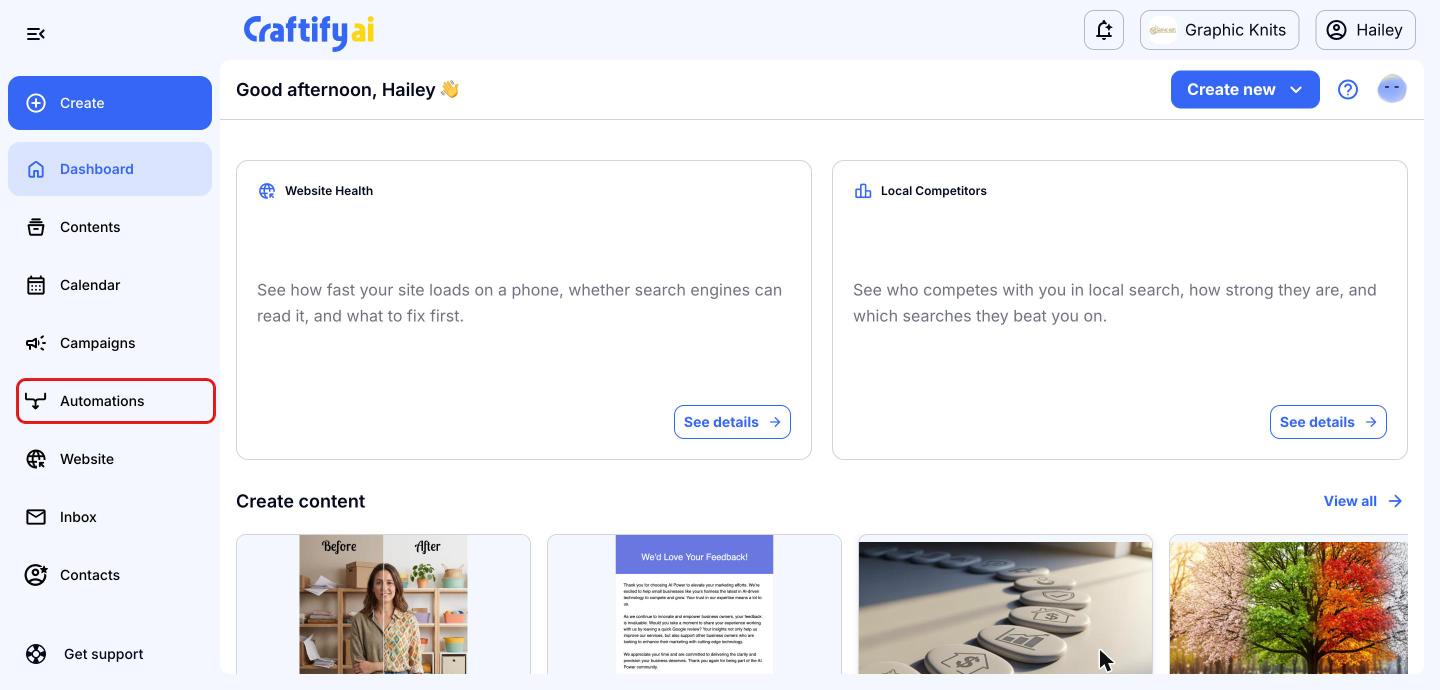Open the finance buttons image thumbnail
Viewport: 1440px width, 690px height.
pyautogui.click(x=1005, y=604)
